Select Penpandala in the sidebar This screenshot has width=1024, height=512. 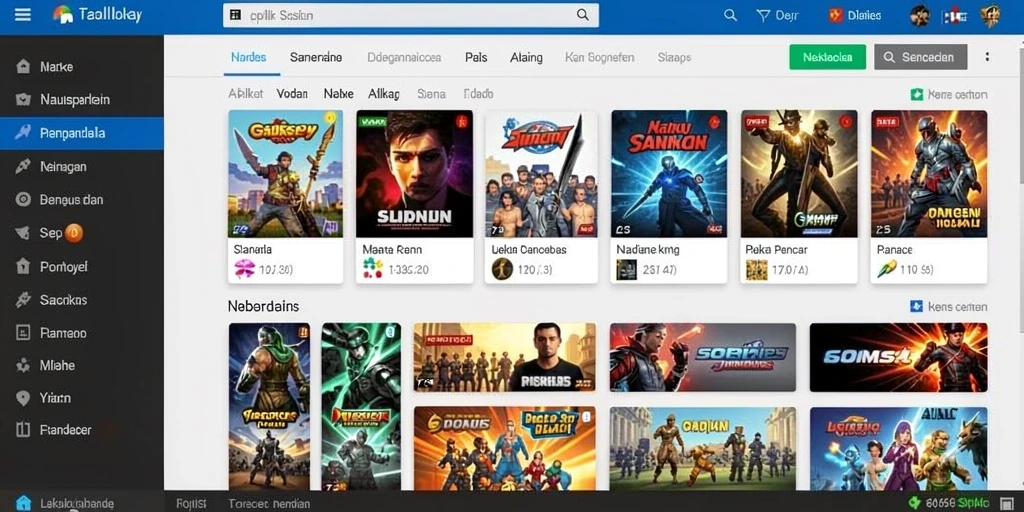(82, 133)
